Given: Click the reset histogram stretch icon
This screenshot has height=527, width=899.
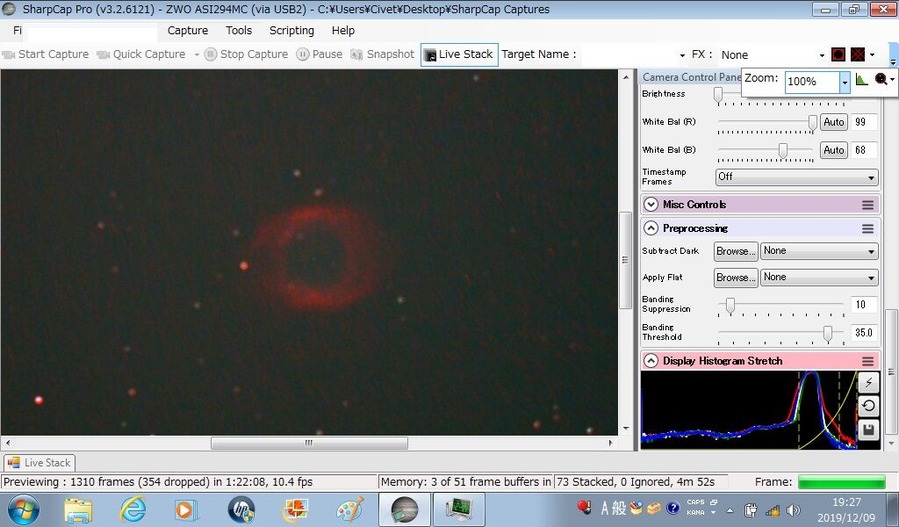Looking at the screenshot, I should (868, 406).
